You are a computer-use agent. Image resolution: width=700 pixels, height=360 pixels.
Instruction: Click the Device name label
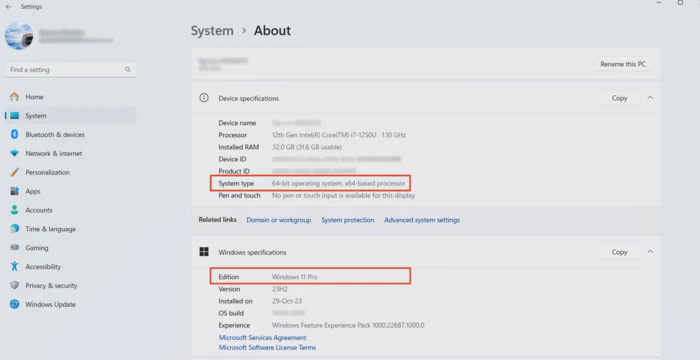(x=237, y=123)
